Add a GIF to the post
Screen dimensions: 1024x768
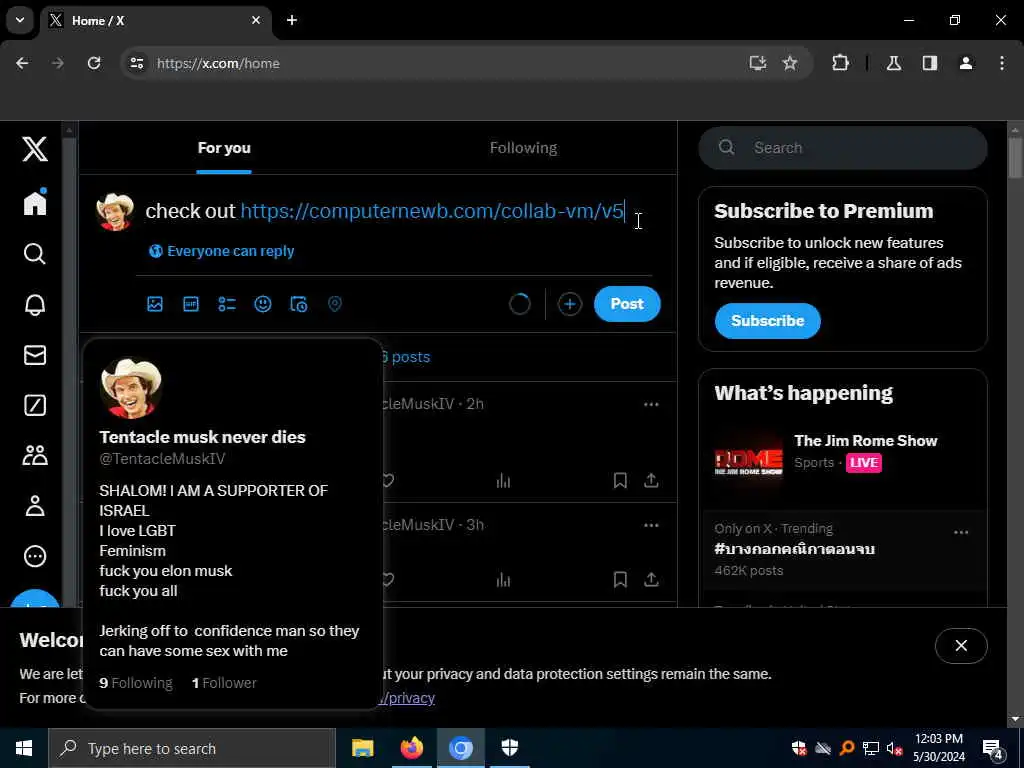(191, 304)
